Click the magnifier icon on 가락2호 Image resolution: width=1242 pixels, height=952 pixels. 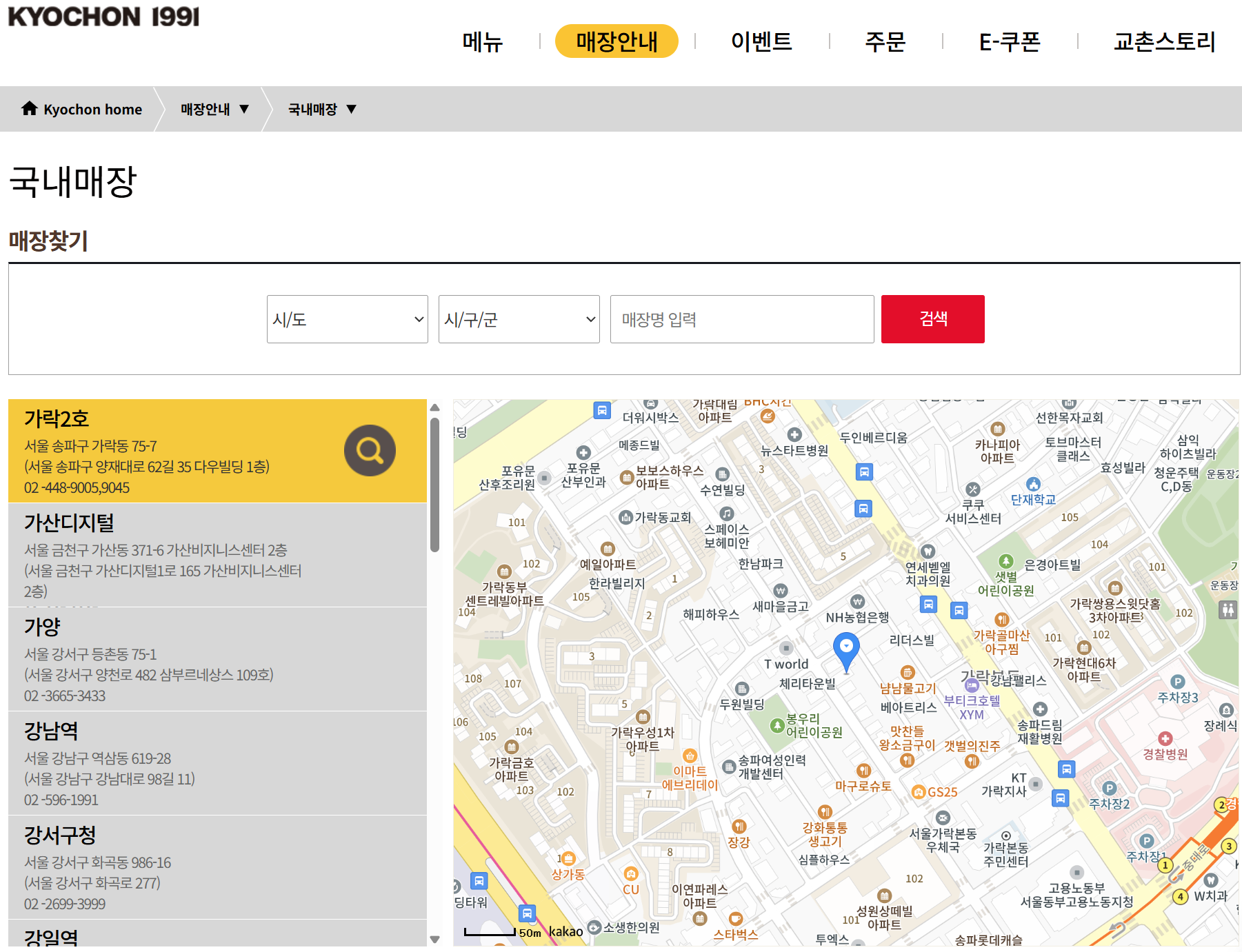(x=370, y=450)
